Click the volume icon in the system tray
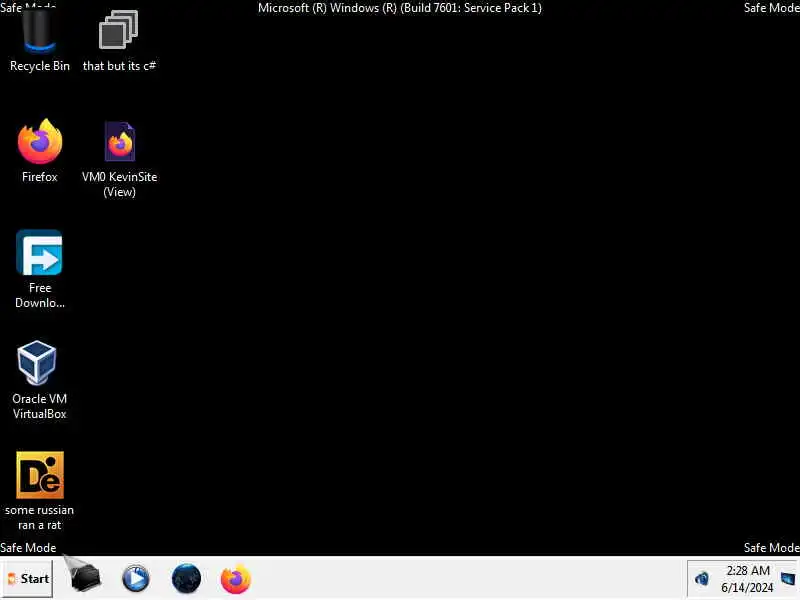 click(703, 579)
